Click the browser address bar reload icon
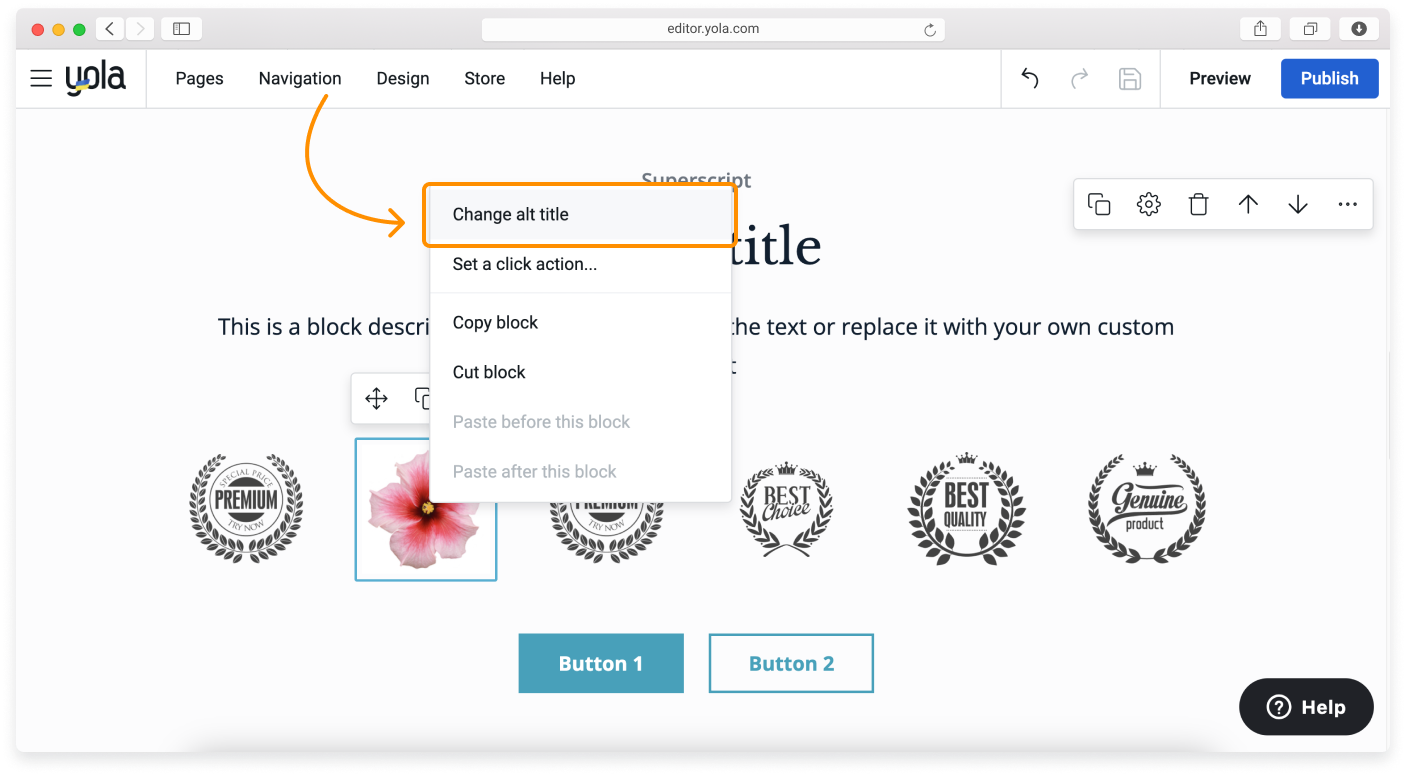Viewport: 1406px width, 776px height. click(930, 30)
